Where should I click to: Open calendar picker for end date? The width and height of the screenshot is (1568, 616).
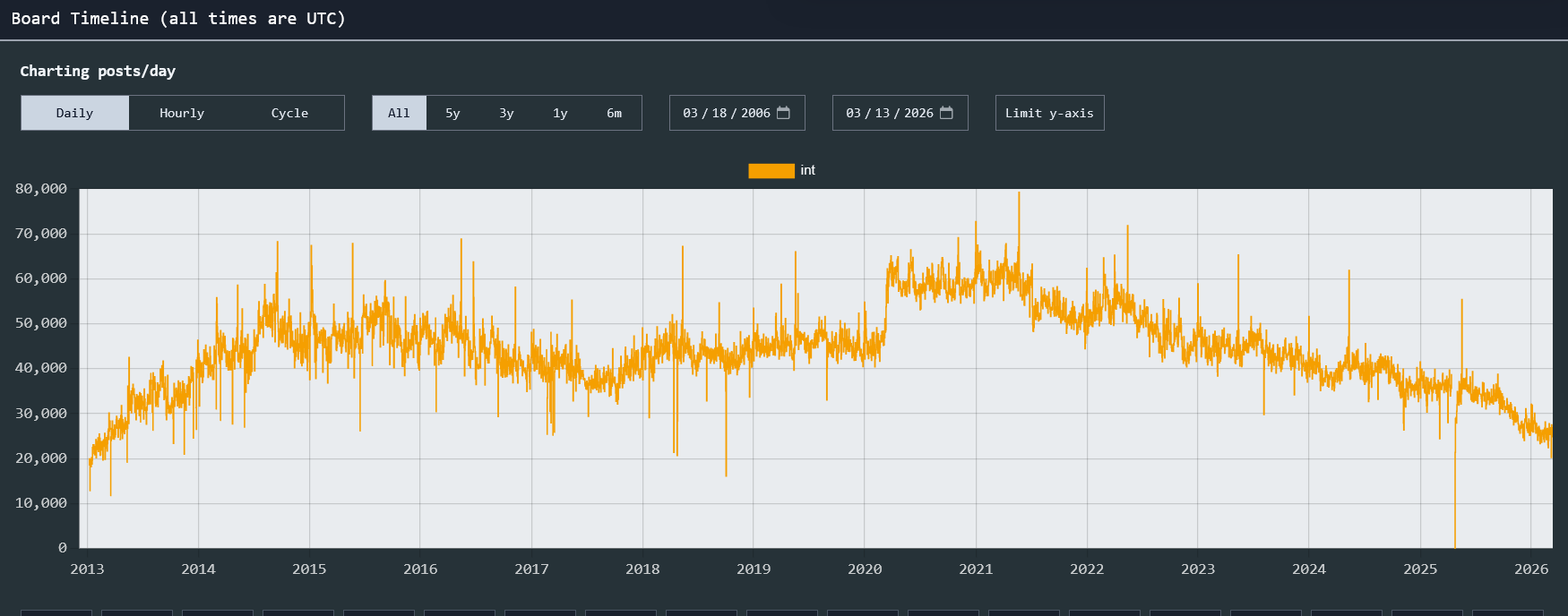click(x=946, y=113)
